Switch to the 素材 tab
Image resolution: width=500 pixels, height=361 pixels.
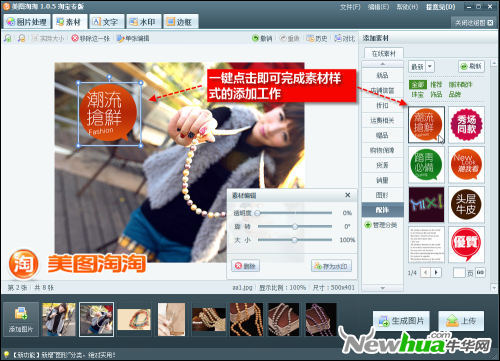70,22
